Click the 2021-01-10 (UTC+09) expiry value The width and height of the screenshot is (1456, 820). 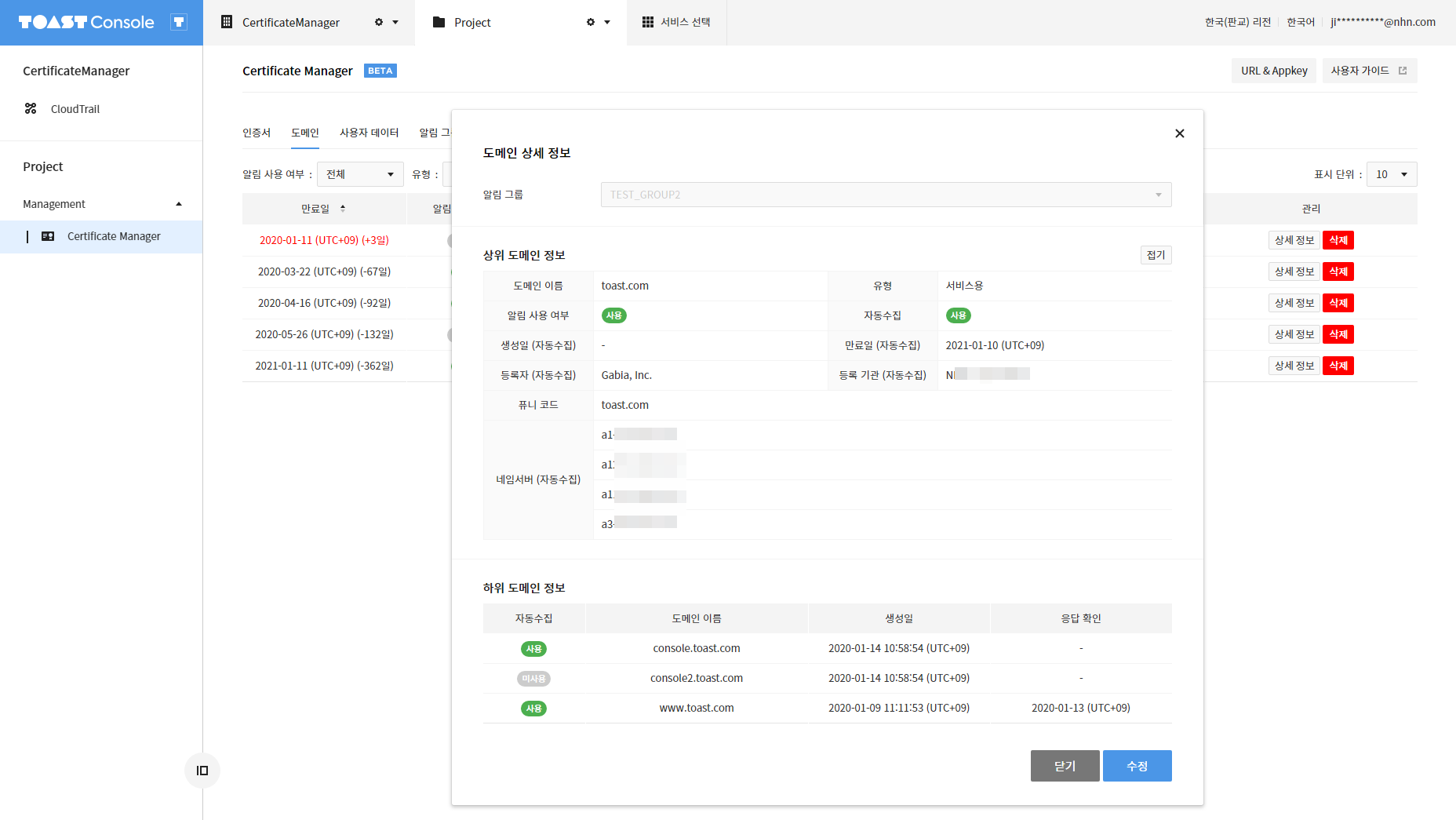click(x=995, y=345)
